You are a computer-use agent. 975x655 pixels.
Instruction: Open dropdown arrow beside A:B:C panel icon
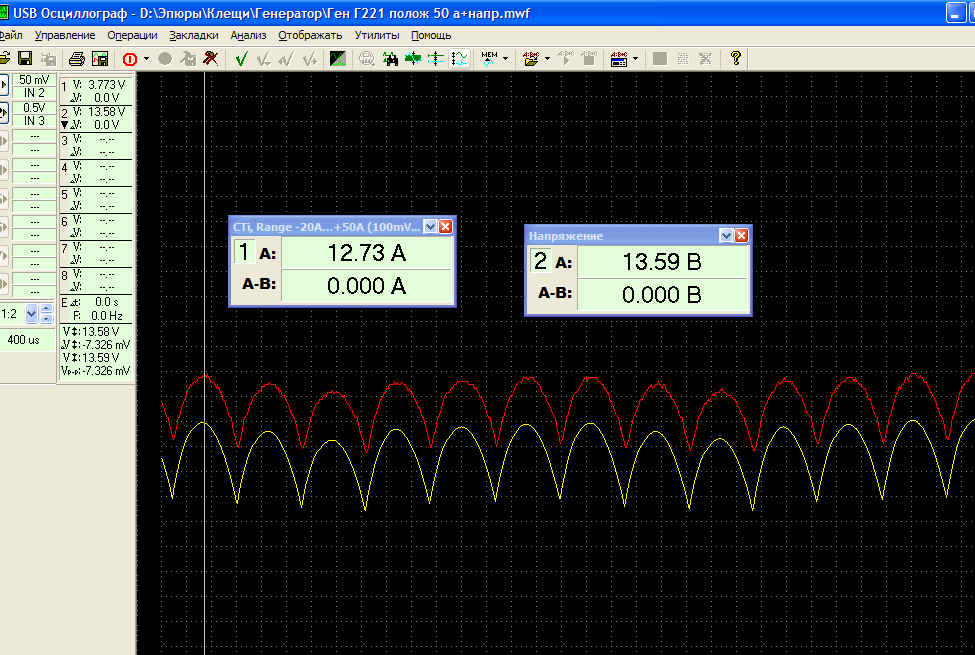click(635, 59)
